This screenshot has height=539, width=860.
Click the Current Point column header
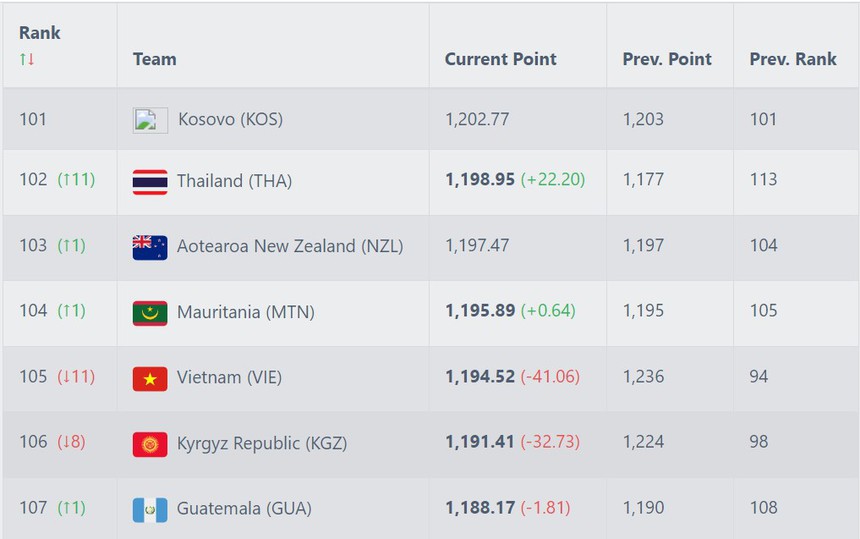coord(501,59)
